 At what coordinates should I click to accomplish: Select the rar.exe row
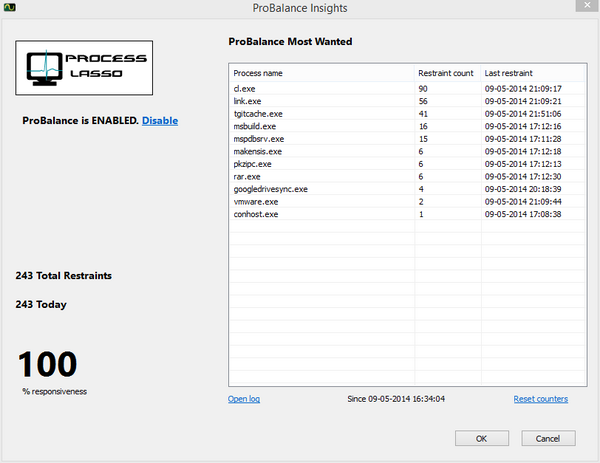[407, 177]
